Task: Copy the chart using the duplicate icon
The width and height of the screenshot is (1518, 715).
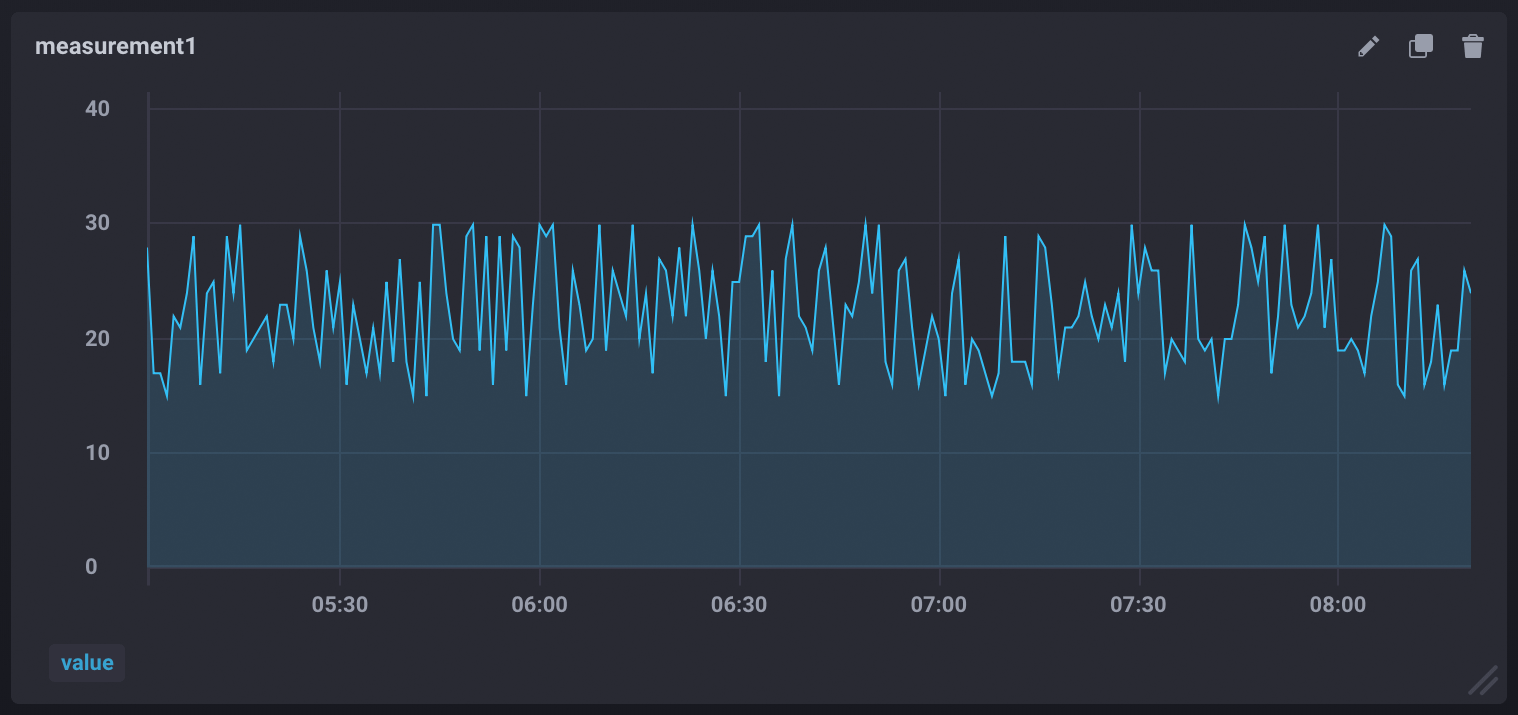Action: pos(1420,46)
